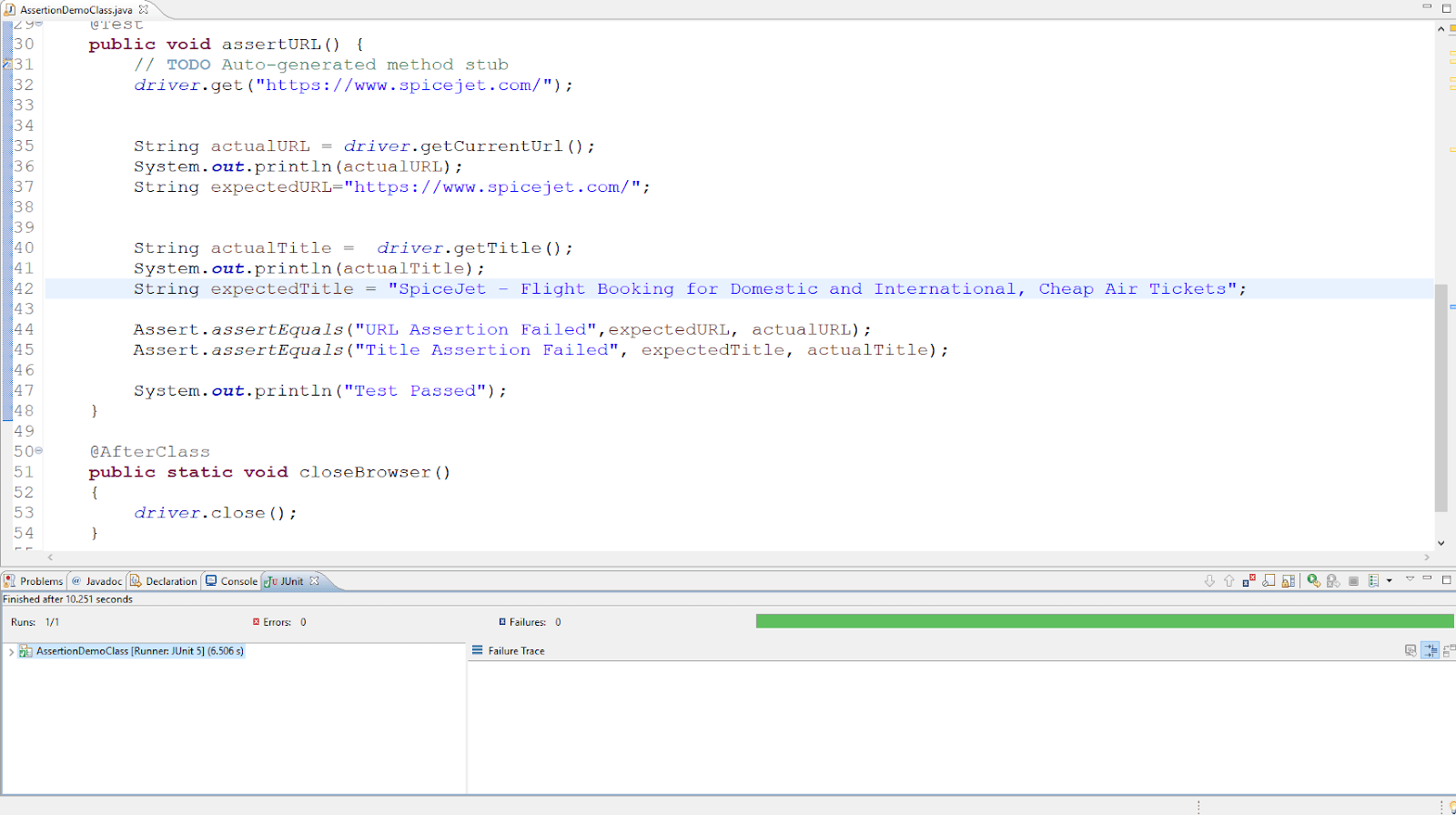Collapse the @Test method fold at line 29
This screenshot has height=815, width=1456.
click(x=39, y=23)
